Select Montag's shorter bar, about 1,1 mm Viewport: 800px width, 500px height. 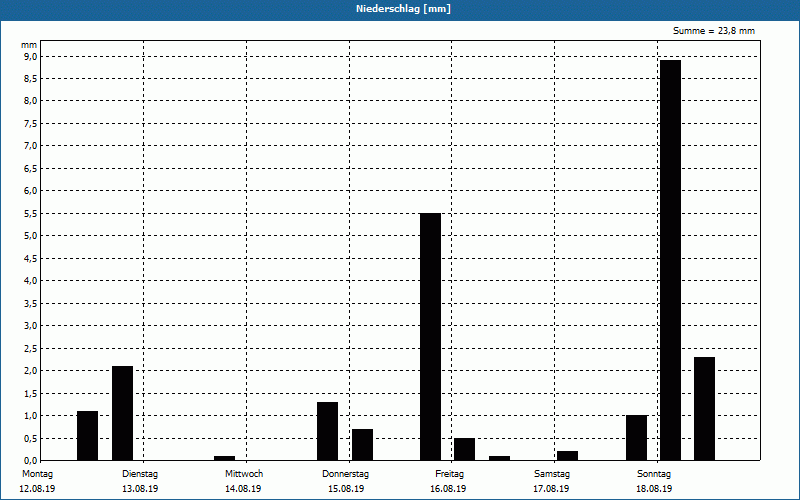pyautogui.click(x=87, y=436)
